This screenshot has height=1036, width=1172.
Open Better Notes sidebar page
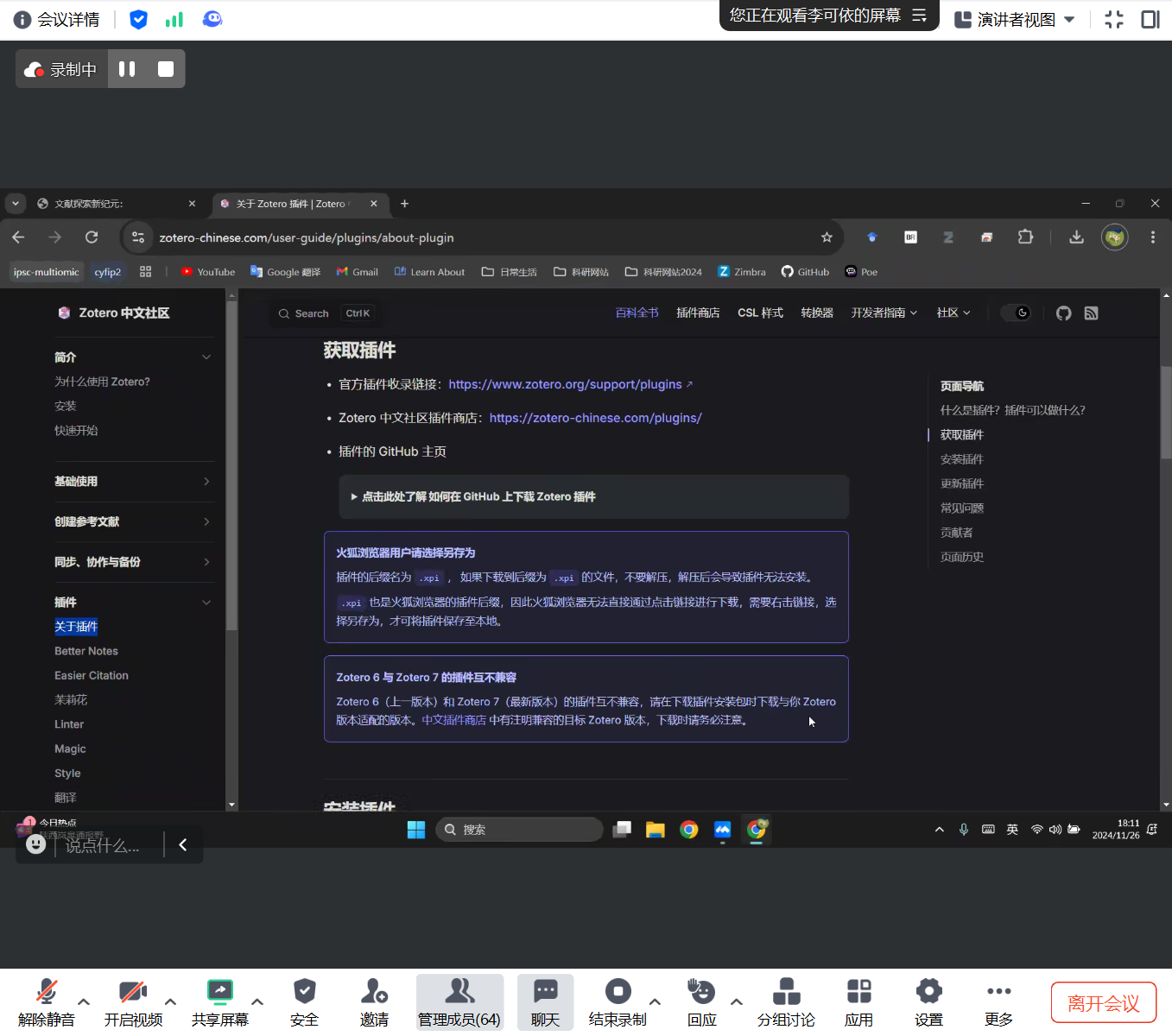pyautogui.click(x=86, y=651)
